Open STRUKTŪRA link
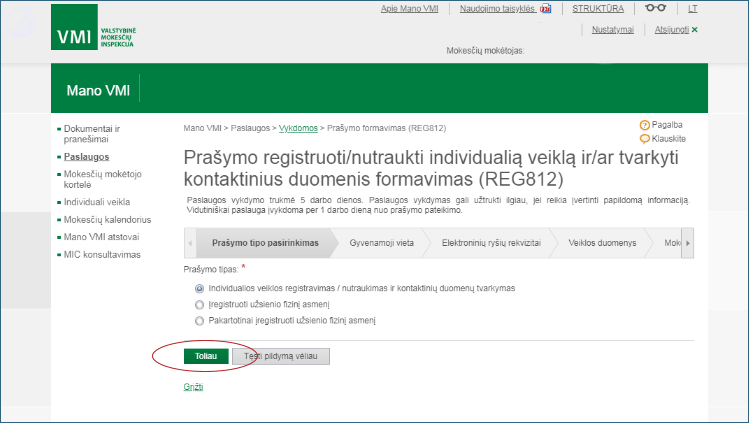 (x=598, y=9)
